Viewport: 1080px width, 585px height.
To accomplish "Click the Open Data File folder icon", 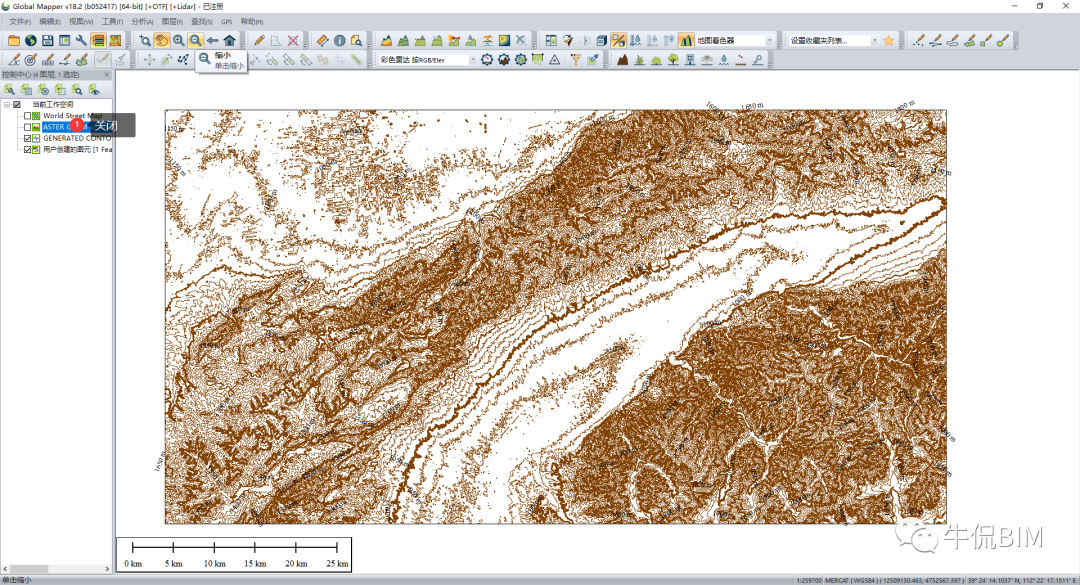I will coord(14,40).
